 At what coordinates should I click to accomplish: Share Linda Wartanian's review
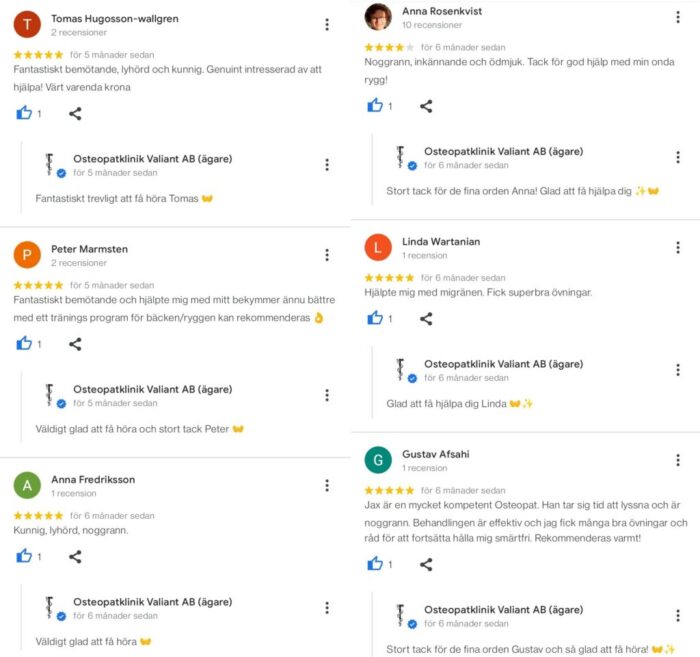[x=426, y=319]
